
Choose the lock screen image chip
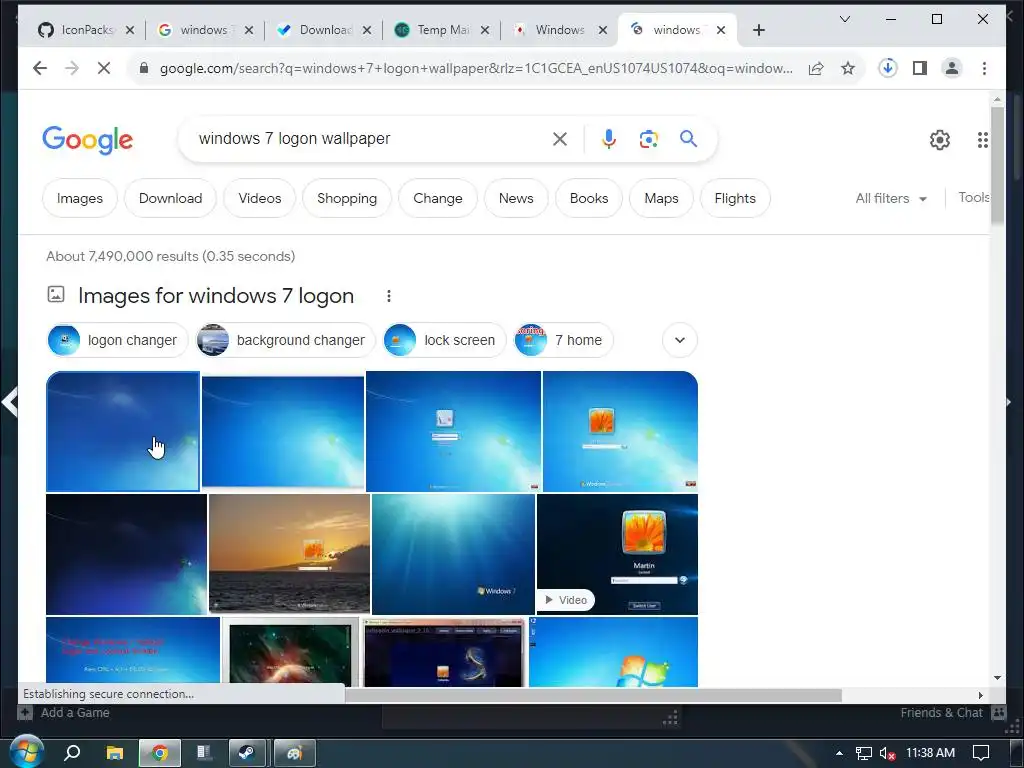coord(444,340)
